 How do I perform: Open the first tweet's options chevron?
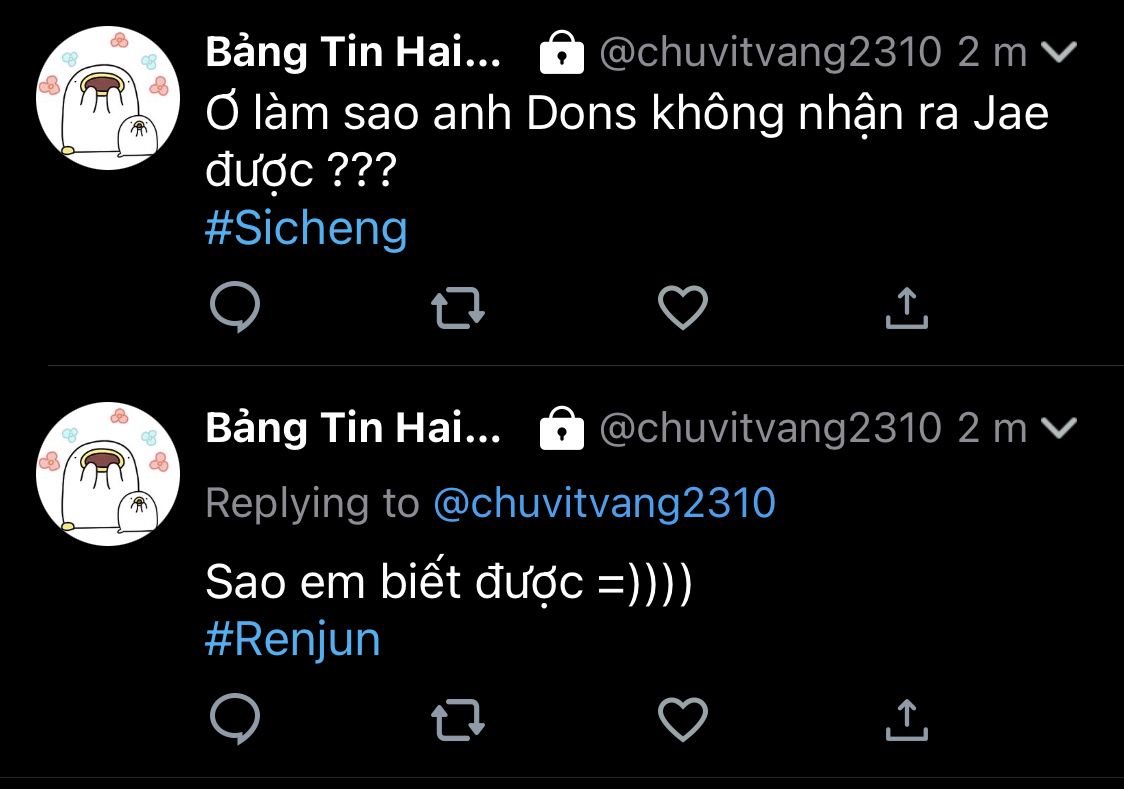click(1057, 53)
